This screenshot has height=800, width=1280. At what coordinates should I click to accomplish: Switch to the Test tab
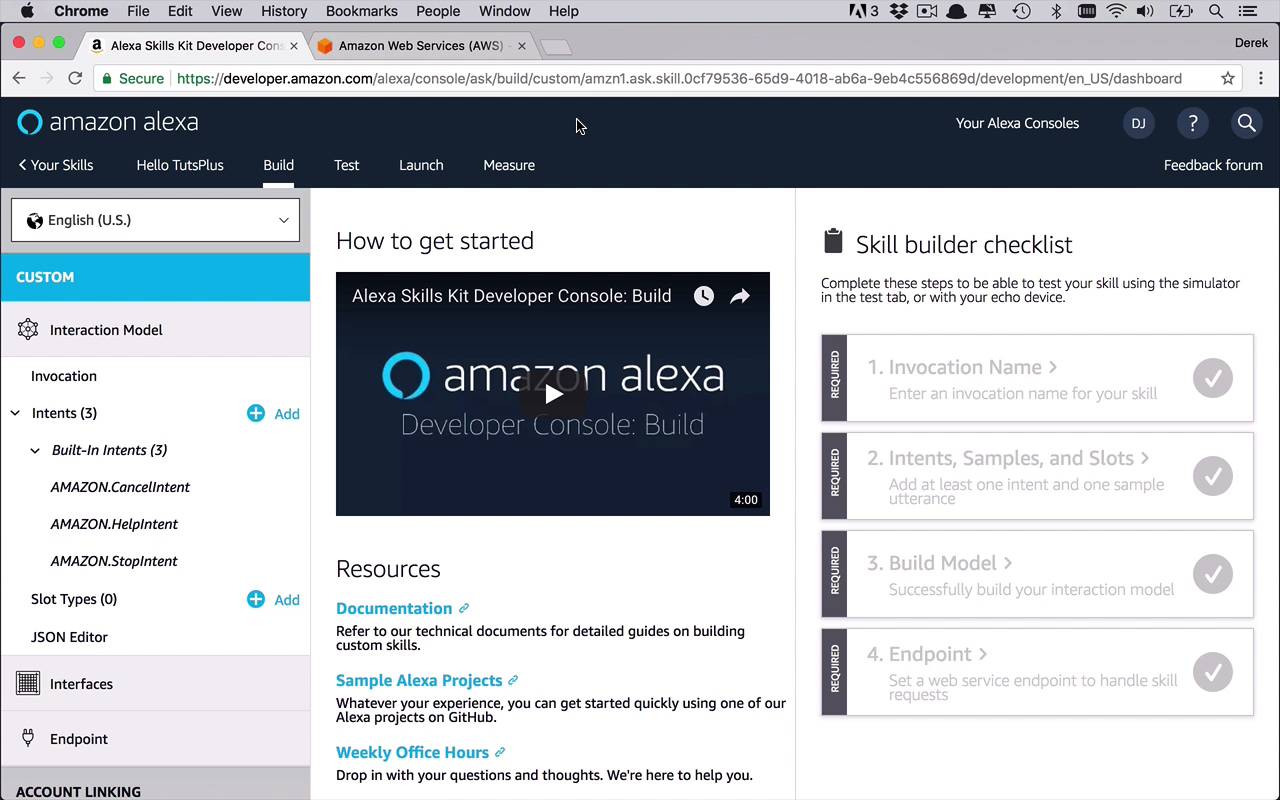click(347, 165)
